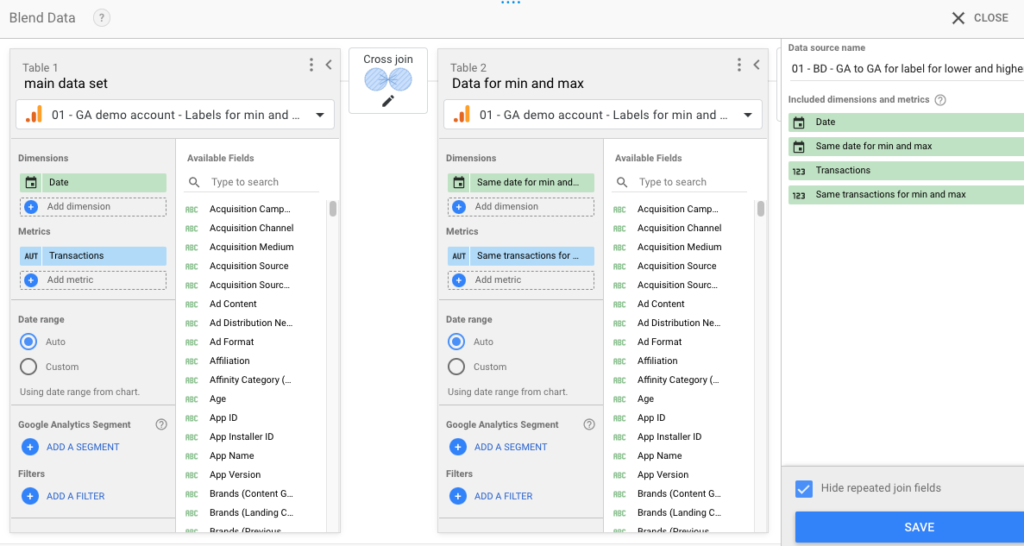Select Age field in Table 1
This screenshot has height=546, width=1024.
[x=217, y=398]
